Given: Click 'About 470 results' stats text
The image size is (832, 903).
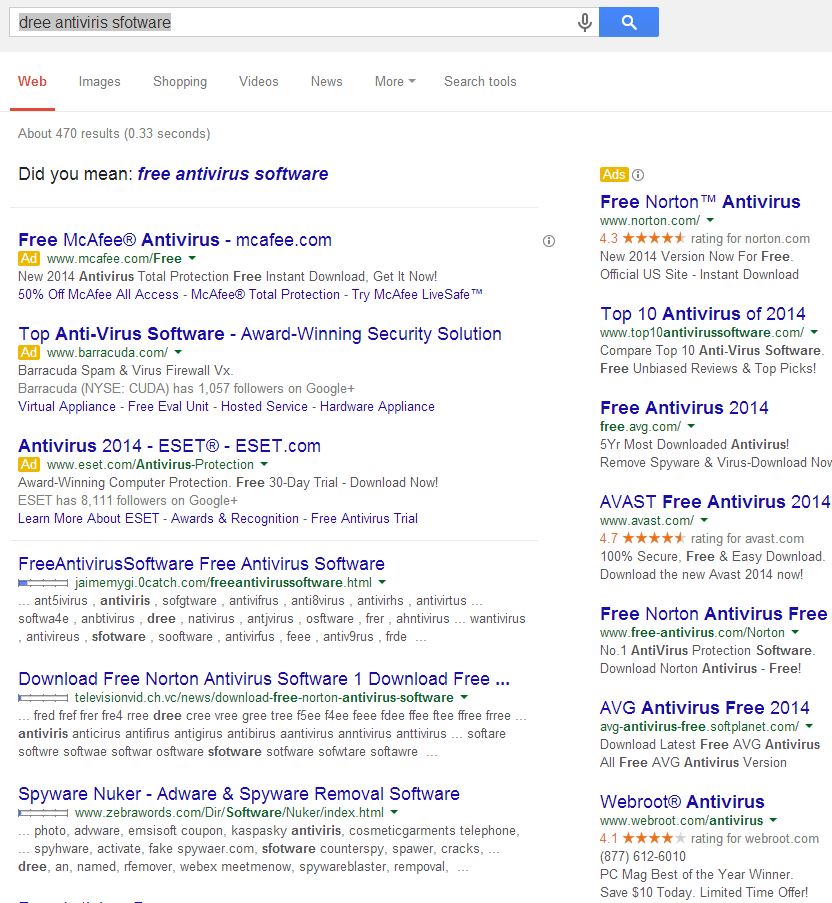Looking at the screenshot, I should (x=114, y=134).
